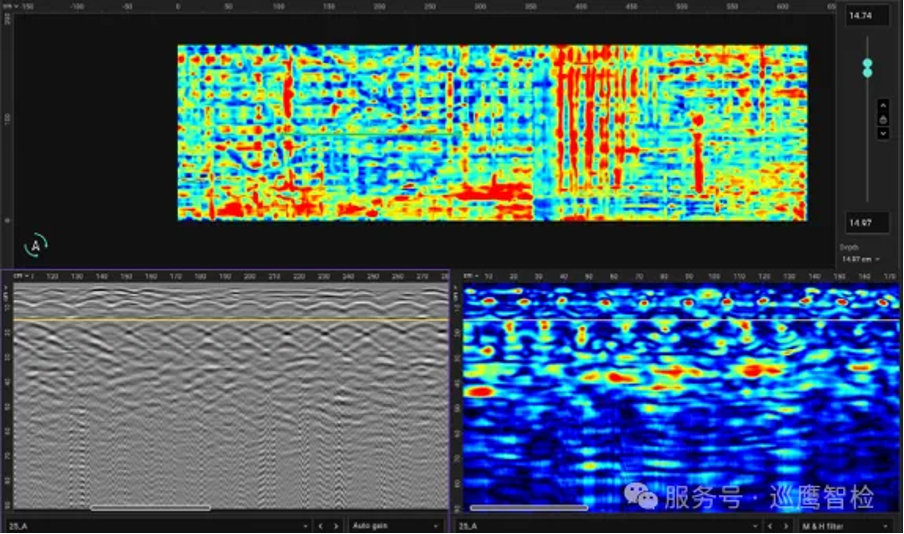Viewport: 904px width, 534px height.
Task: Click the circular A orientation icon
Action: [x=37, y=243]
